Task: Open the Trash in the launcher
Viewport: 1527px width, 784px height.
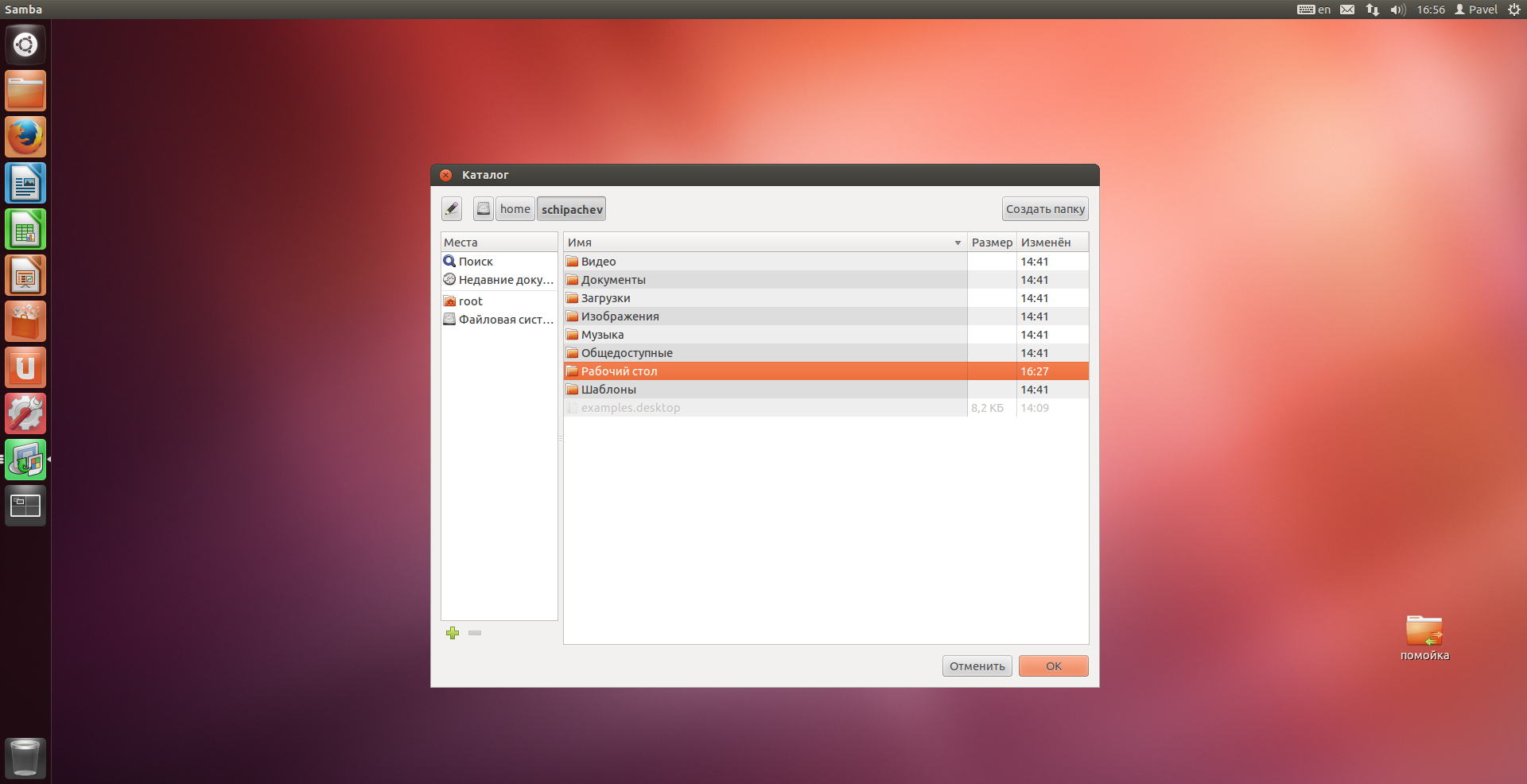Action: 25,758
